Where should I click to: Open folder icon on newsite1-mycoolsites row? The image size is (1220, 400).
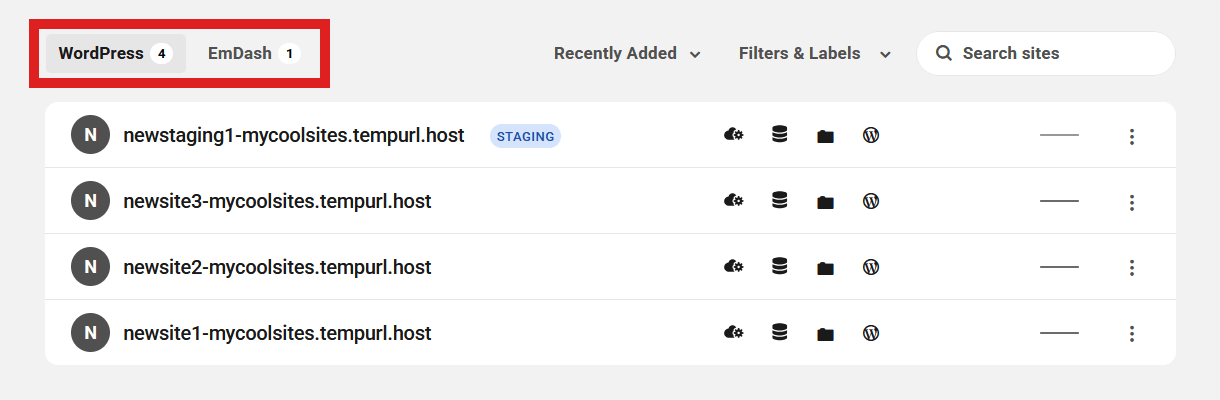[825, 334]
